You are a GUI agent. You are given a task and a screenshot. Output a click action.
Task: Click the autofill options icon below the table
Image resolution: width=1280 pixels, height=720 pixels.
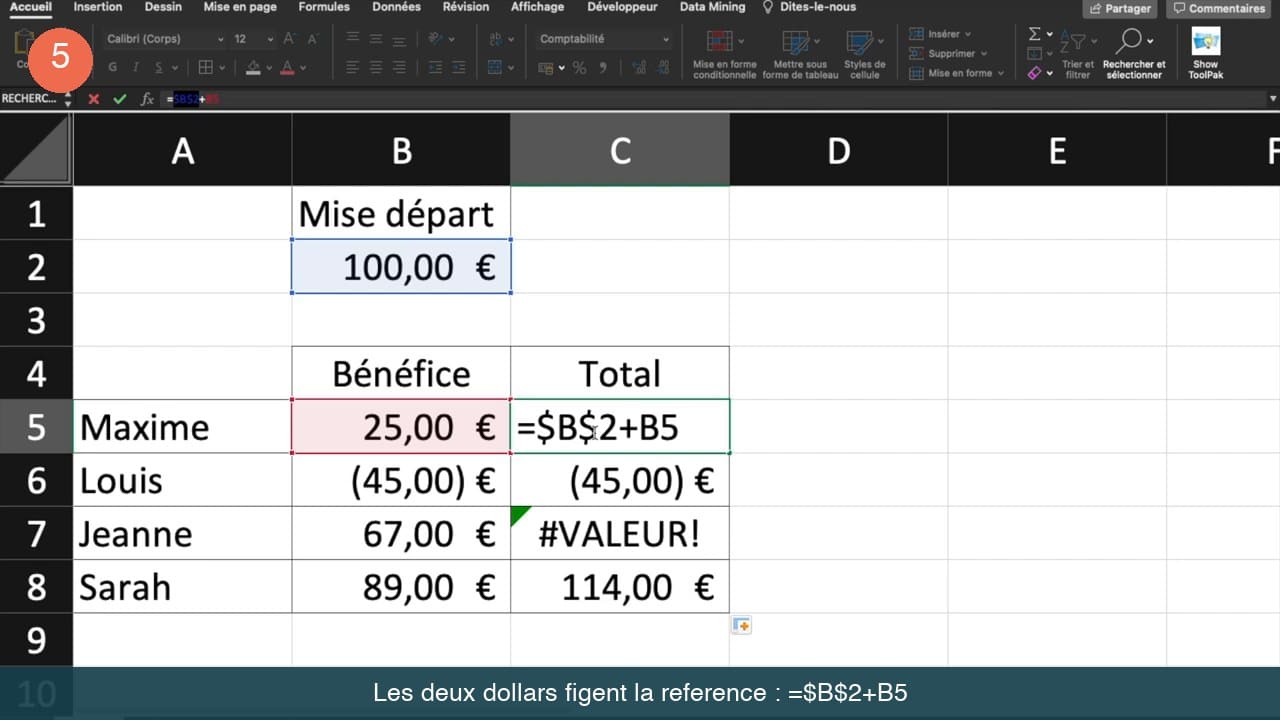click(x=741, y=625)
